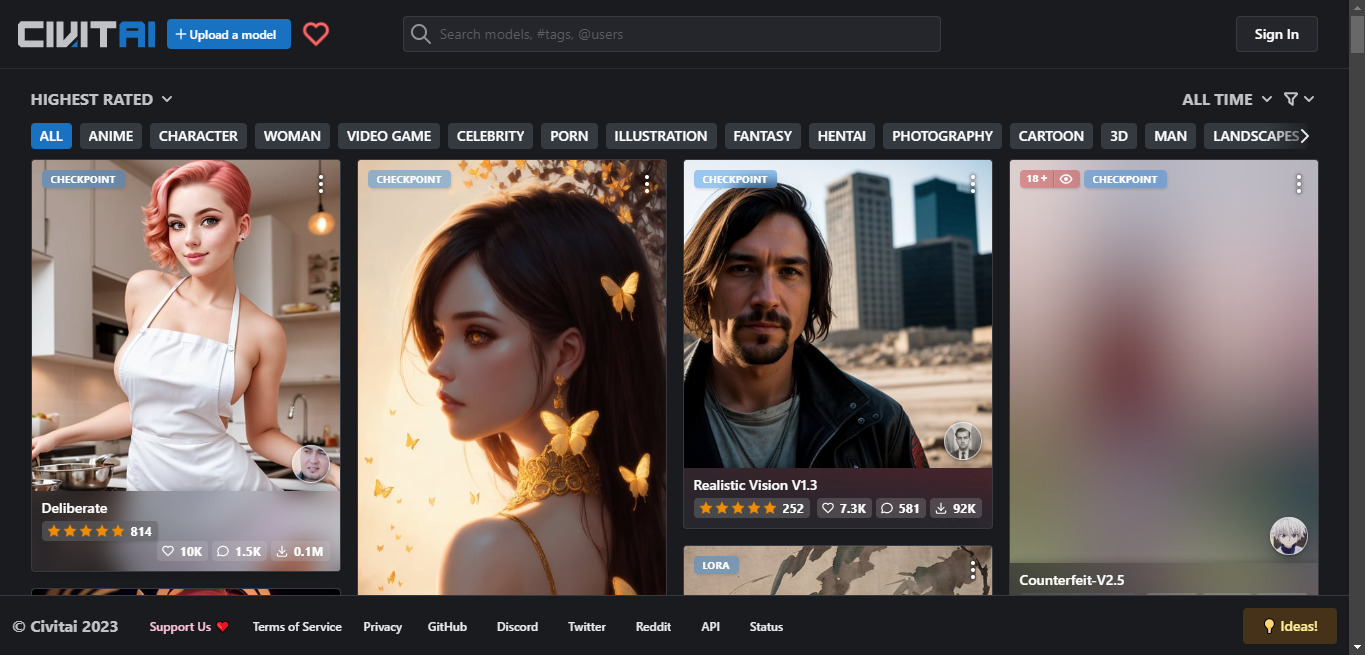
Task: Visit the Discord footer link
Action: (517, 627)
